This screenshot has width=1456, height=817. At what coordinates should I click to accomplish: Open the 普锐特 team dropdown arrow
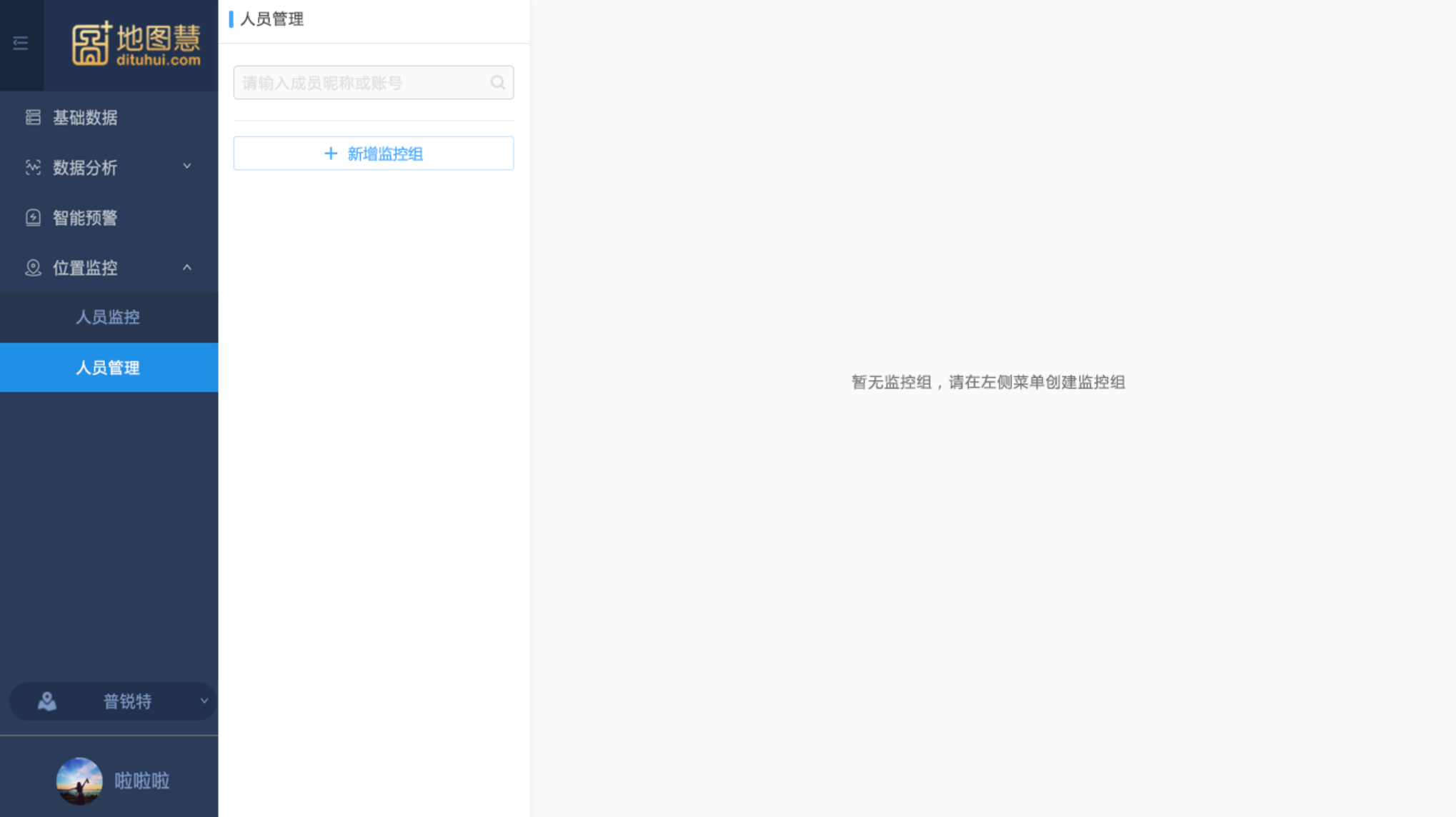[x=204, y=701]
